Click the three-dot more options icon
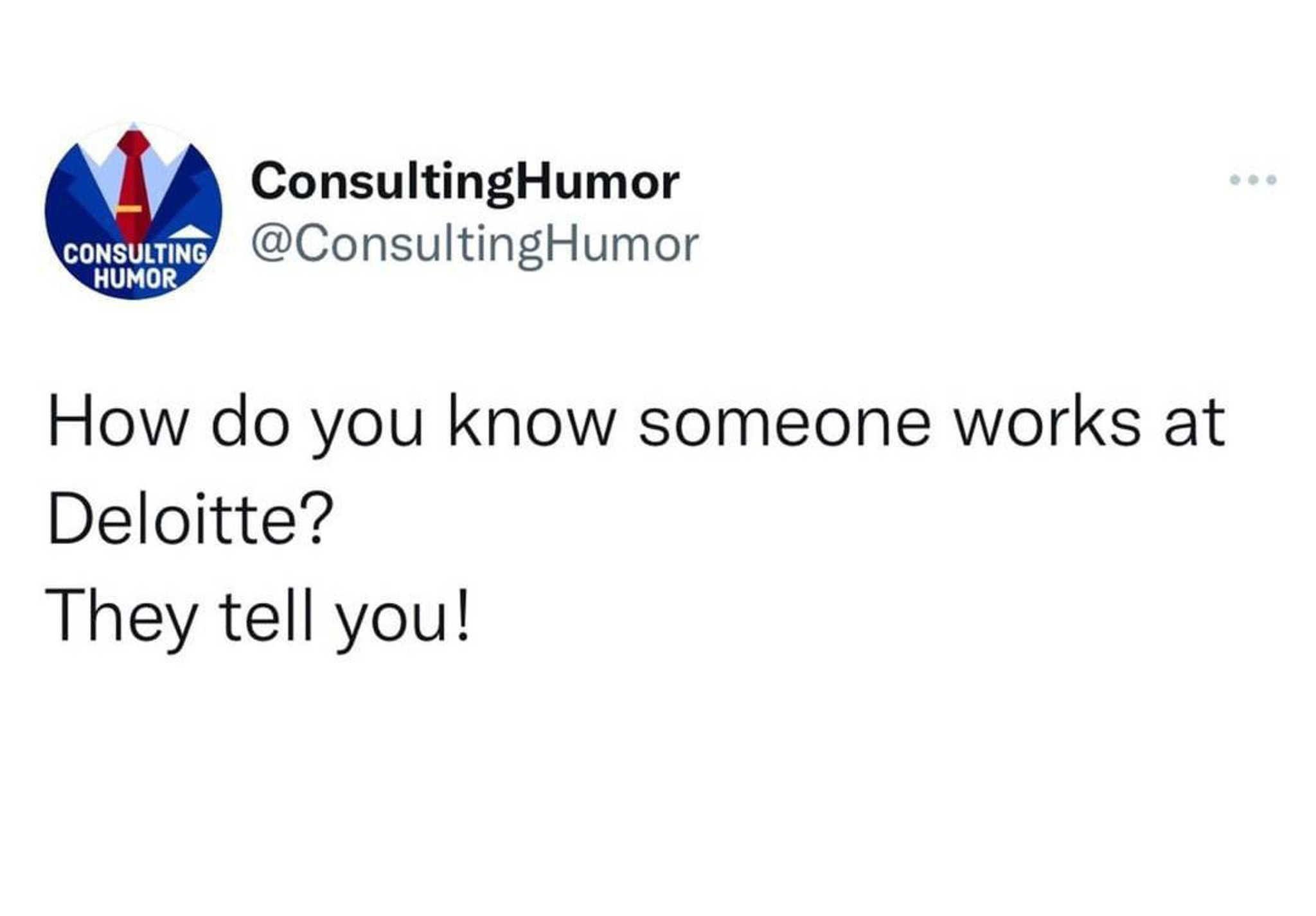Screen dimensions: 1316x916 (1252, 180)
